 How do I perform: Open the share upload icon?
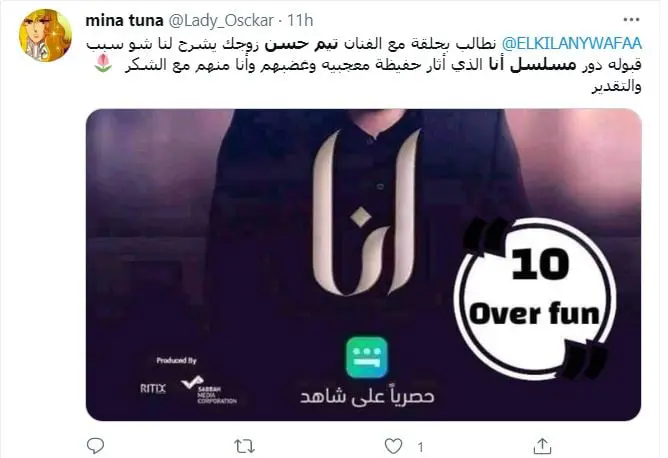click(x=542, y=446)
